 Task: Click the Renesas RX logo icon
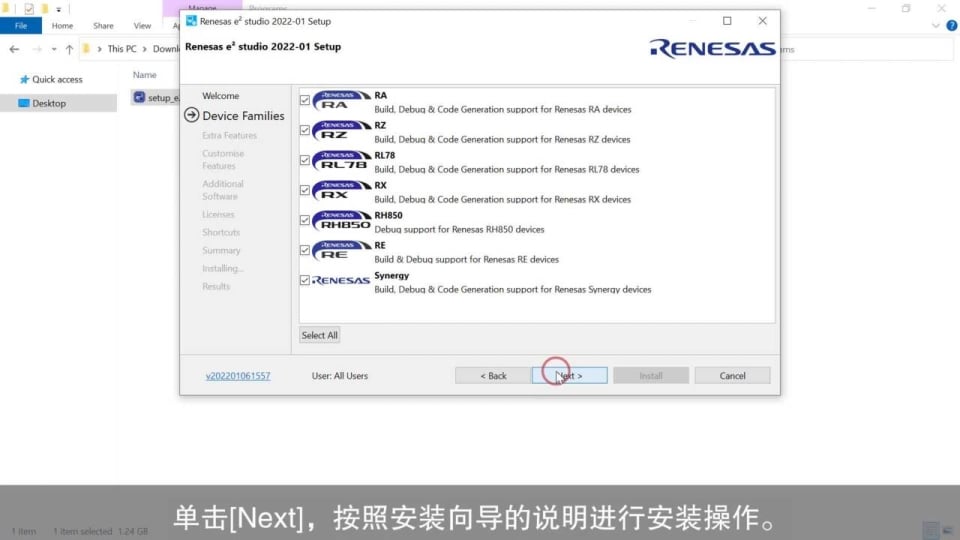(x=342, y=190)
